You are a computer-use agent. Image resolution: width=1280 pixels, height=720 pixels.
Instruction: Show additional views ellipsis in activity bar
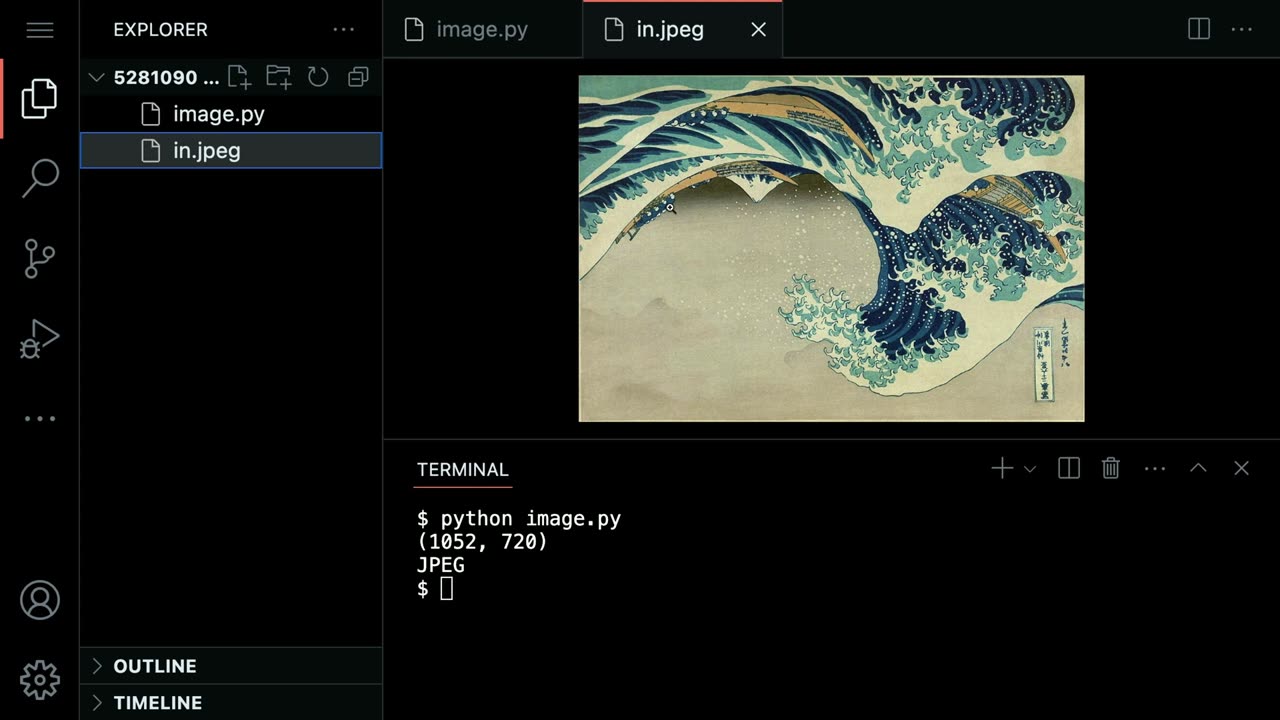40,418
